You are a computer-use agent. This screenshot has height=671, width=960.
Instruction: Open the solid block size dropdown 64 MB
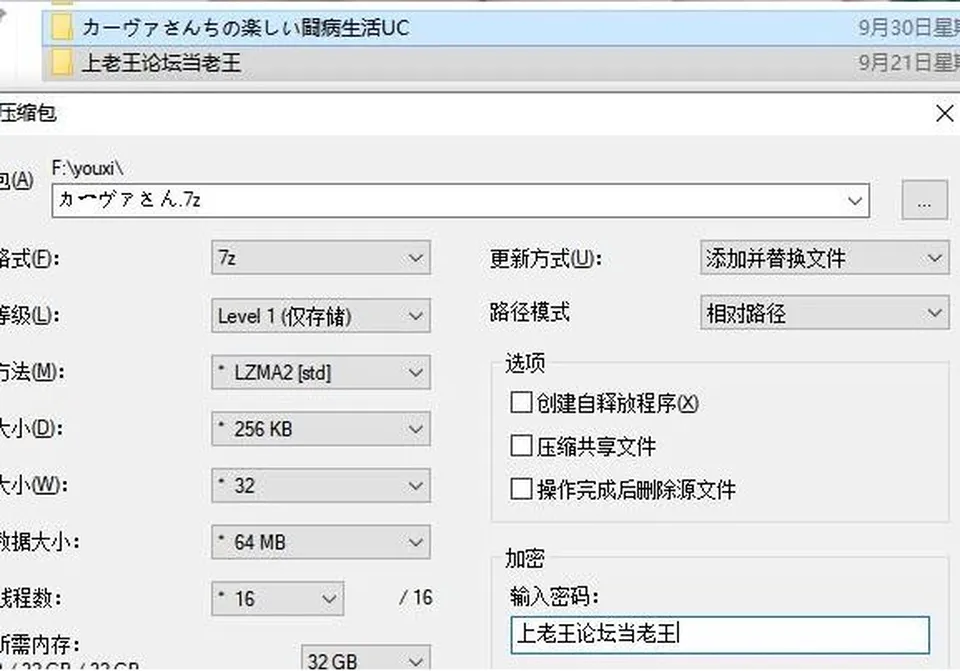pyautogui.click(x=321, y=542)
